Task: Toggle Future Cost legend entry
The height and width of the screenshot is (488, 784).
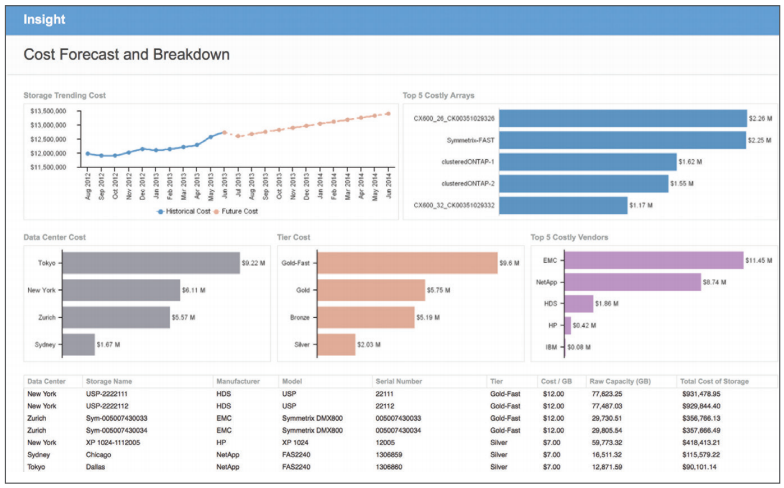Action: point(236,212)
